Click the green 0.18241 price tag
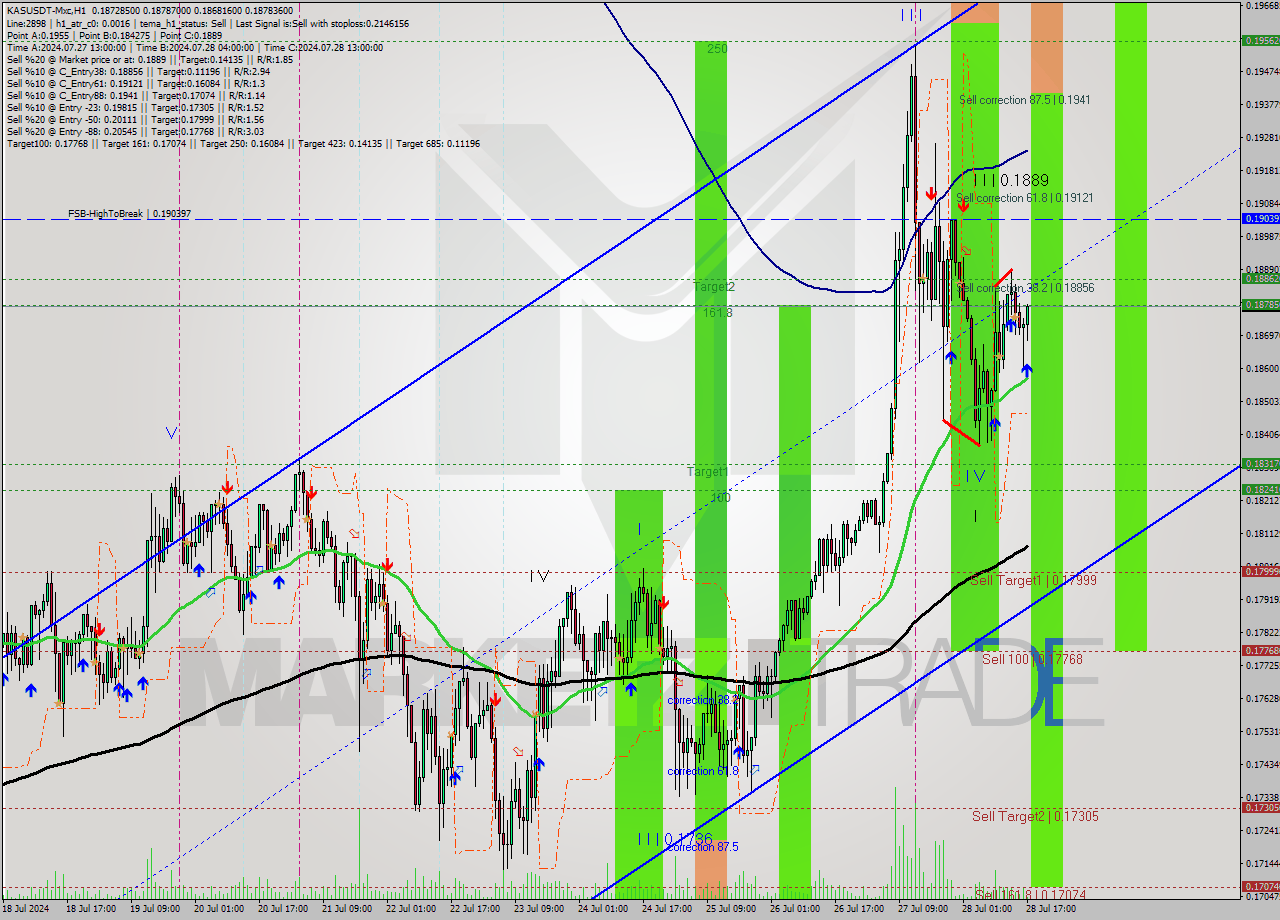 pyautogui.click(x=1260, y=490)
